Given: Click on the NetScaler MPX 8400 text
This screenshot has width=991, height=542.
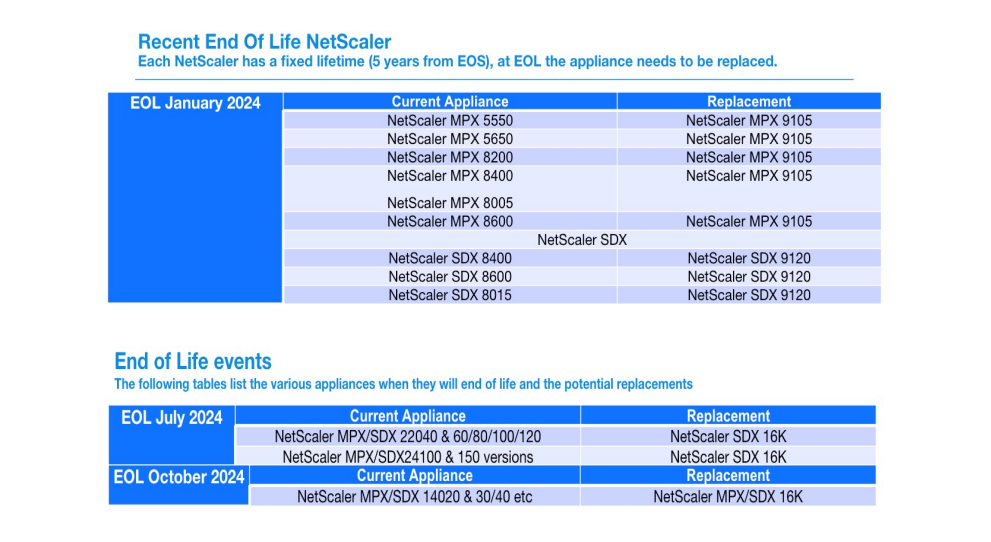Looking at the screenshot, I should click(450, 176).
